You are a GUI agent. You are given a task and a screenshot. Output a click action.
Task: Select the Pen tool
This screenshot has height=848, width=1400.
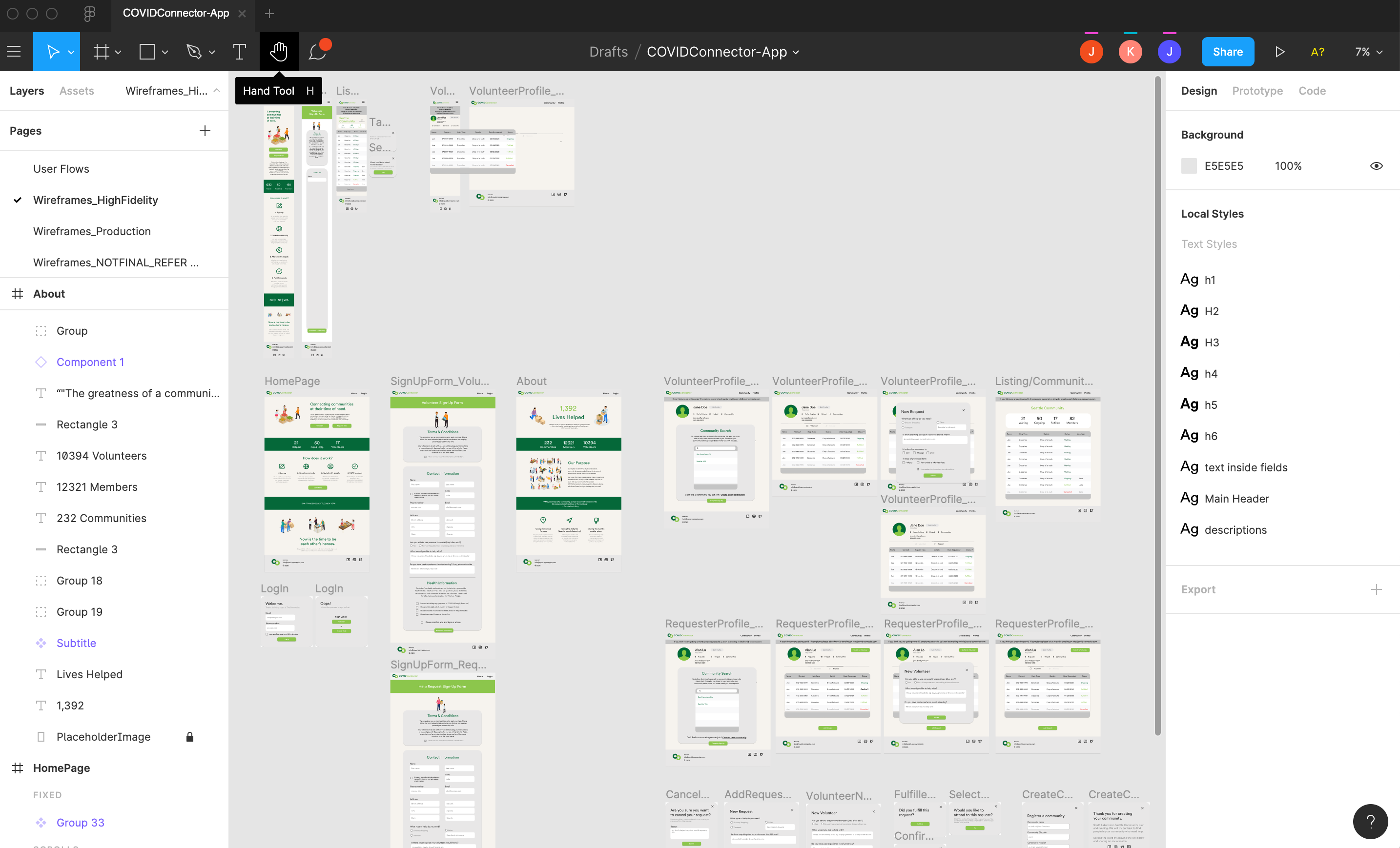[194, 52]
